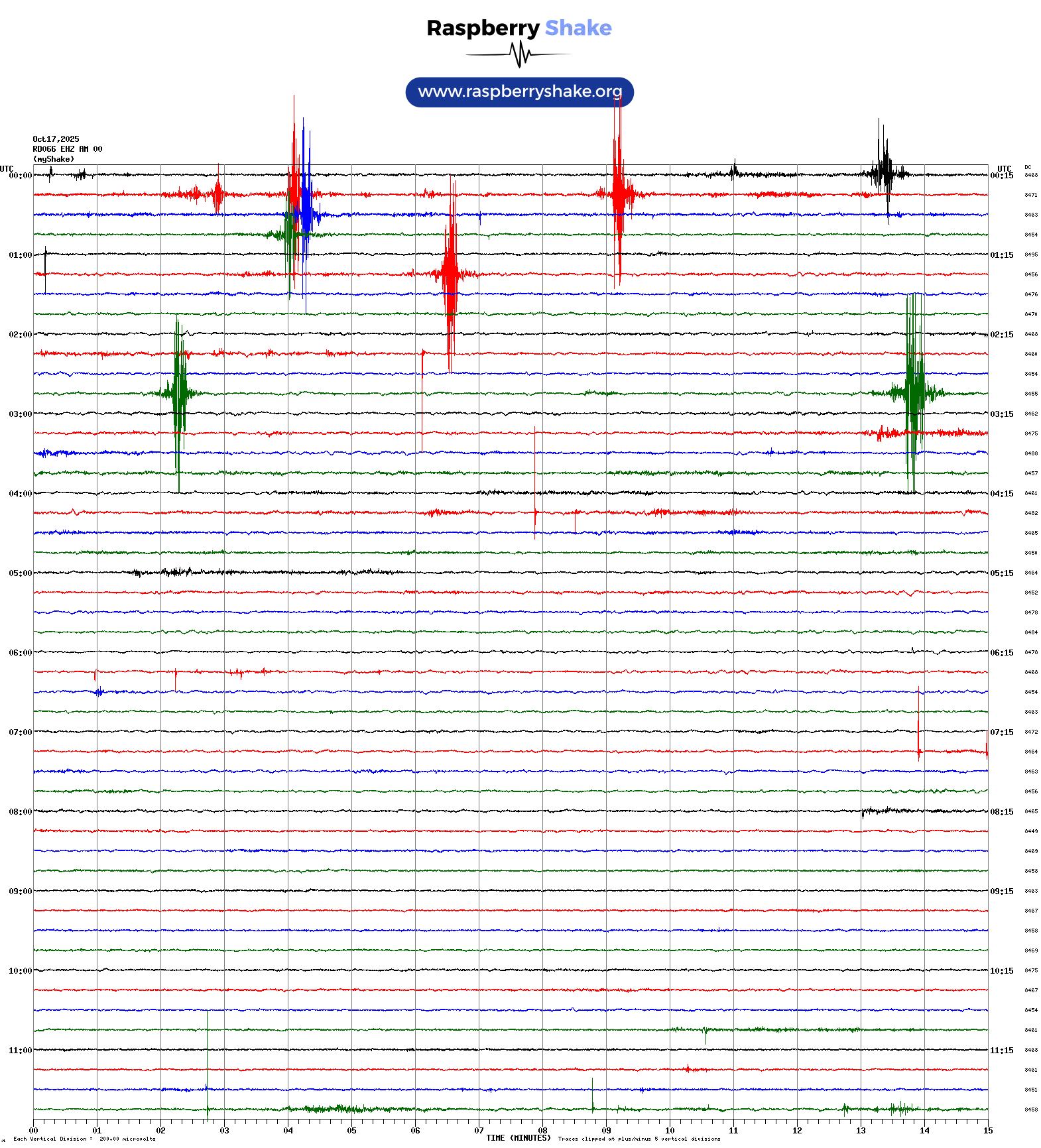Click the (myShake) label
The image size is (1041, 1148).
(53, 159)
